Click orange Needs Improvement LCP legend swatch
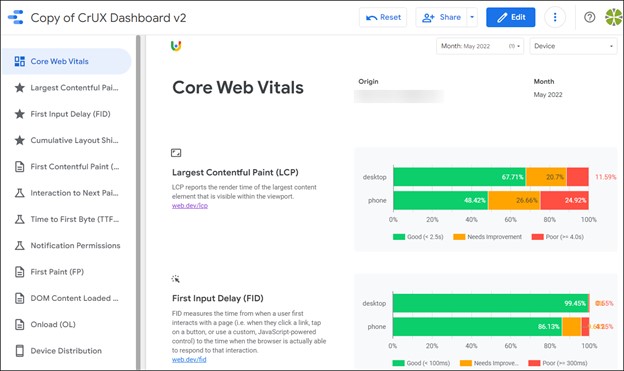 tap(459, 237)
